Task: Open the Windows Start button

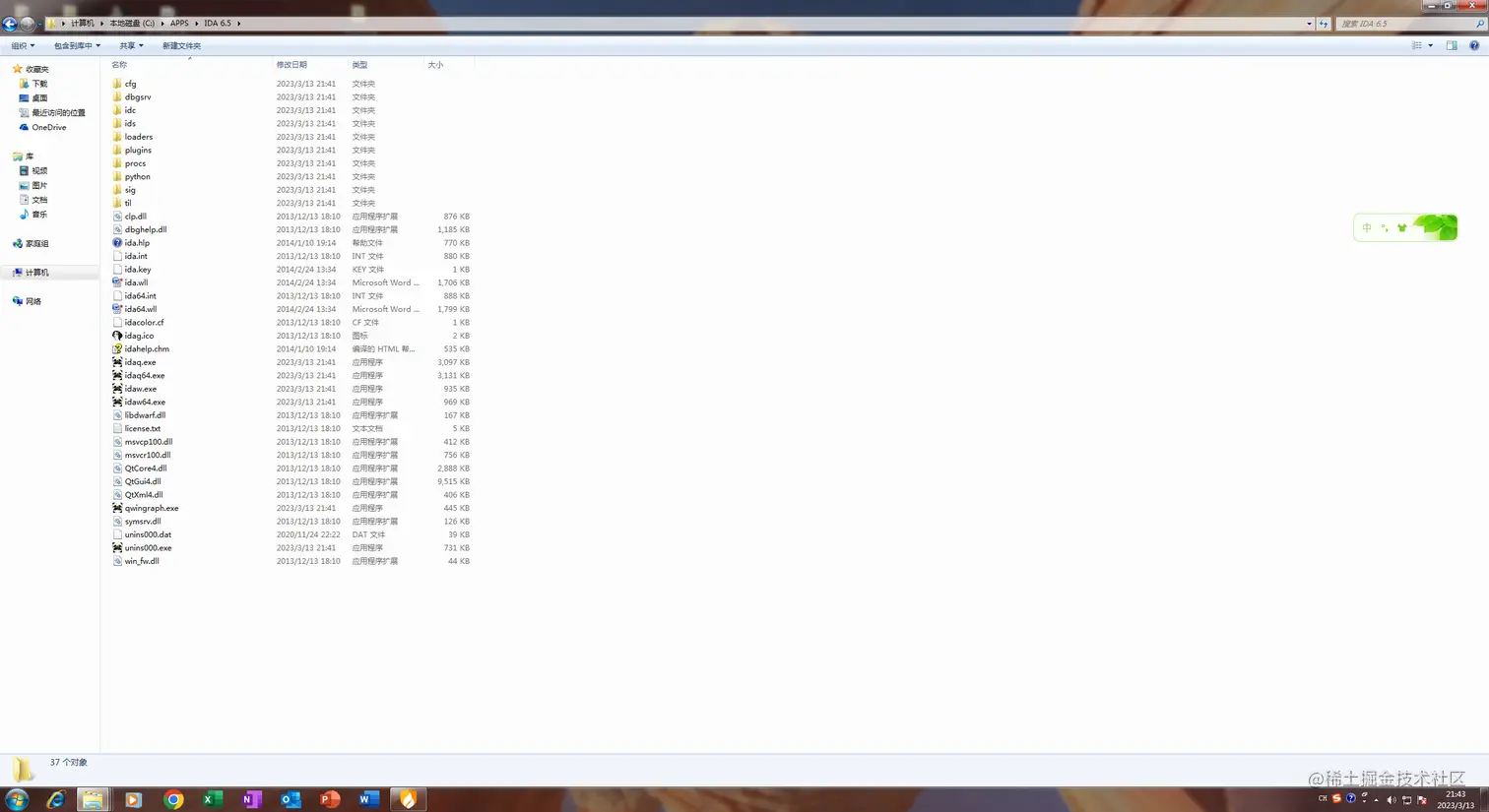Action: tap(17, 799)
